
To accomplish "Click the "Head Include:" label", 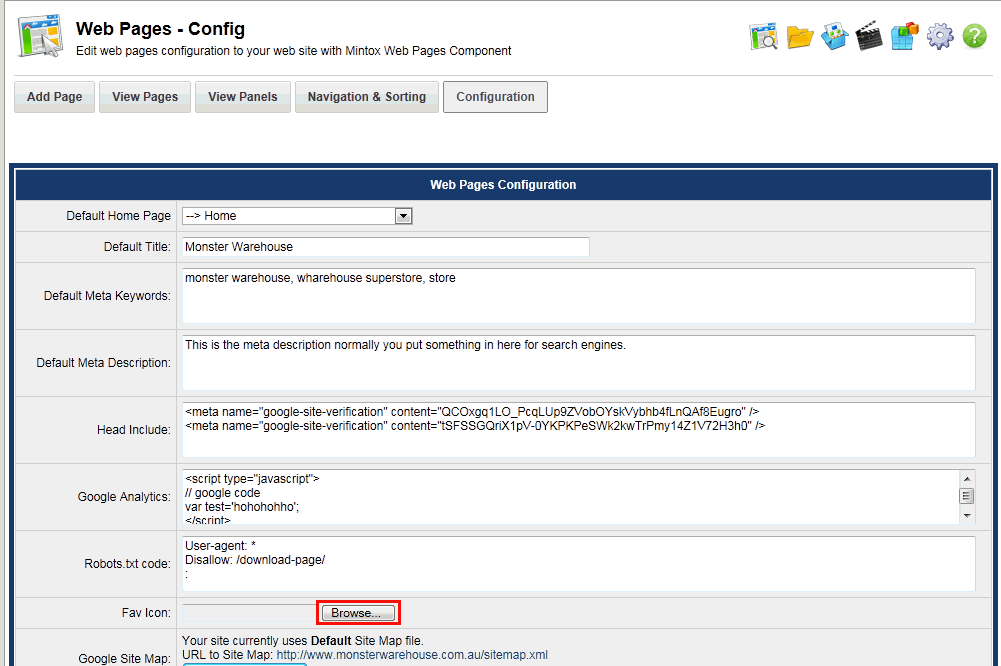I will (x=134, y=430).
